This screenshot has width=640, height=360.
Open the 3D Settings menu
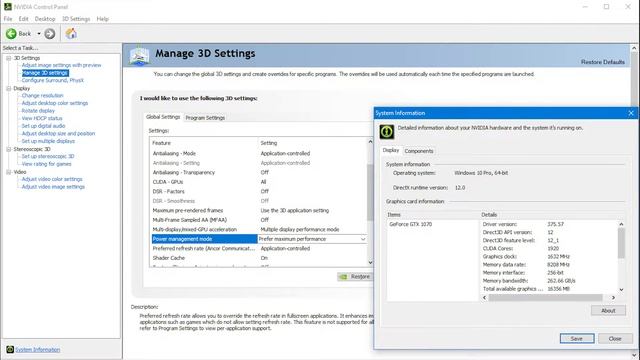pyautogui.click(x=76, y=19)
